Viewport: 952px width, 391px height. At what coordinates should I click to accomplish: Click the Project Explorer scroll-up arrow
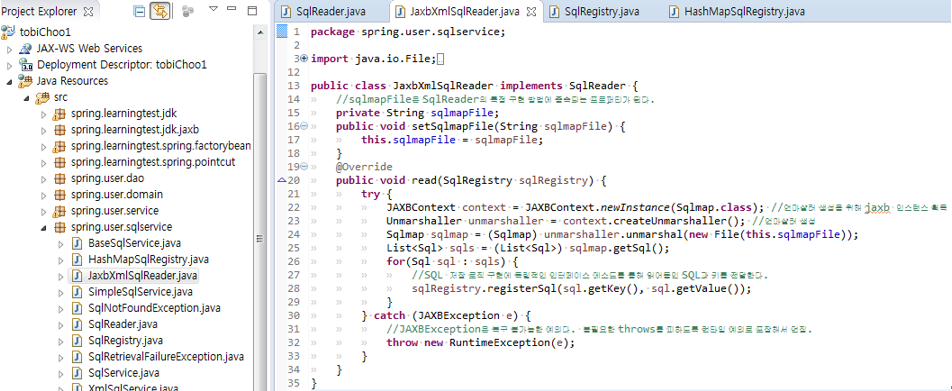click(x=260, y=32)
